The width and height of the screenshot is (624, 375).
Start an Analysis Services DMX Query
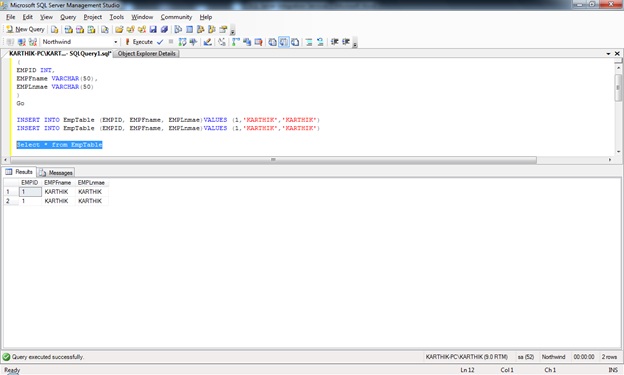tap(80, 29)
